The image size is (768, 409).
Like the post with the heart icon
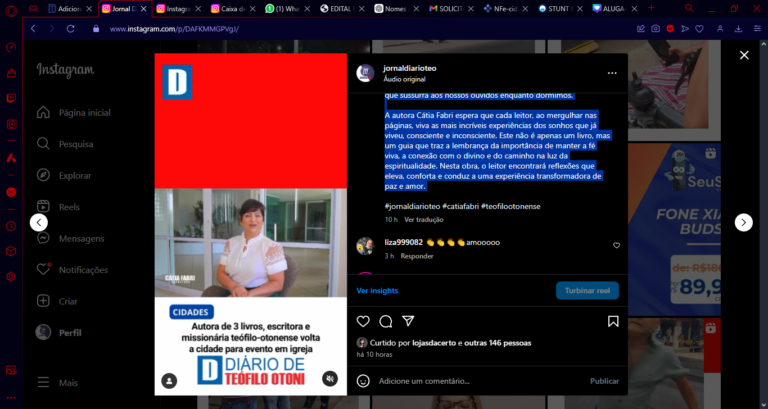(363, 321)
